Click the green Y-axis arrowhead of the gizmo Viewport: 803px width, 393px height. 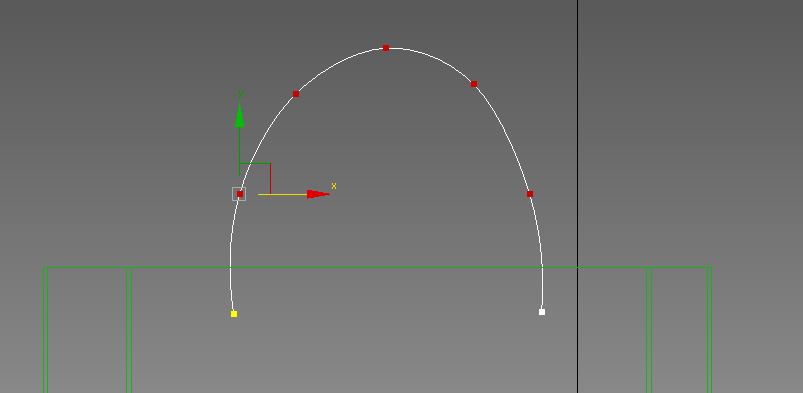tap(239, 115)
